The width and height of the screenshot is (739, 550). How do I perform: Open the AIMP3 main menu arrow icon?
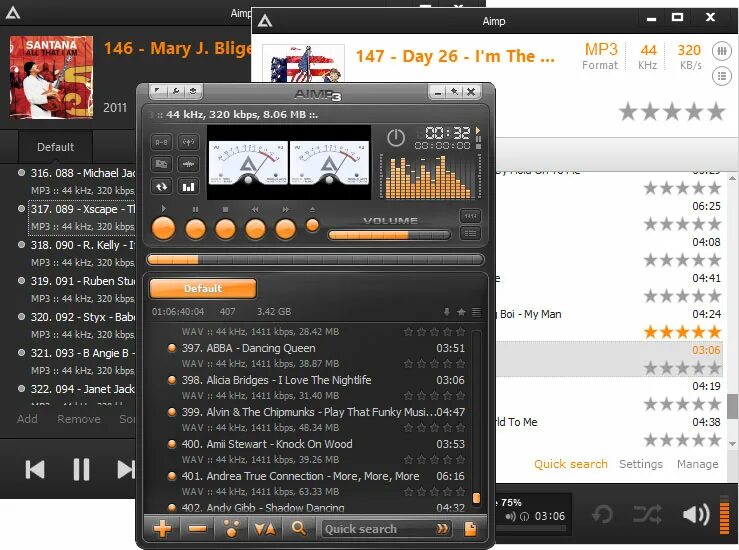click(x=158, y=91)
